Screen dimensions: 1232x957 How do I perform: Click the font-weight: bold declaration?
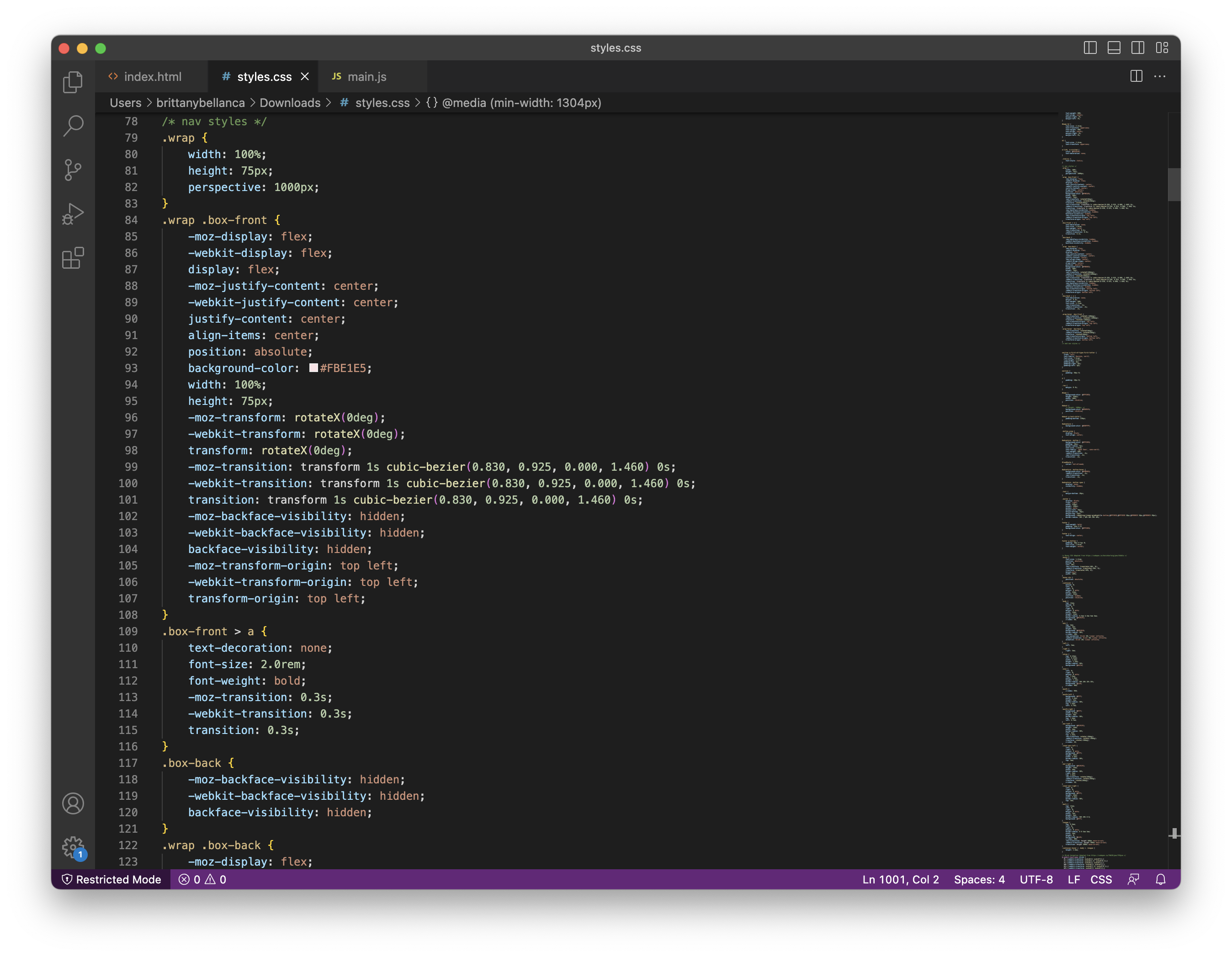pyautogui.click(x=247, y=681)
